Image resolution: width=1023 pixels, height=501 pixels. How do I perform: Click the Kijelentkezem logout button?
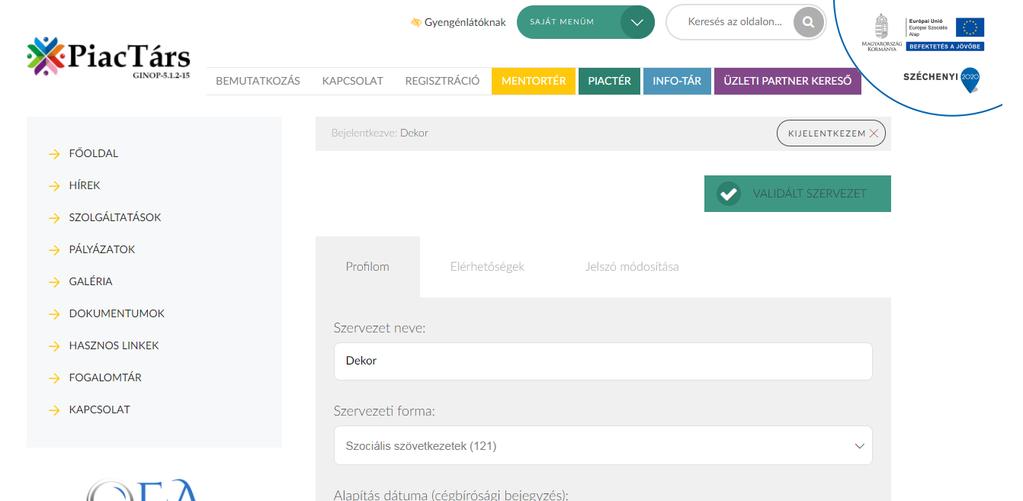click(831, 133)
